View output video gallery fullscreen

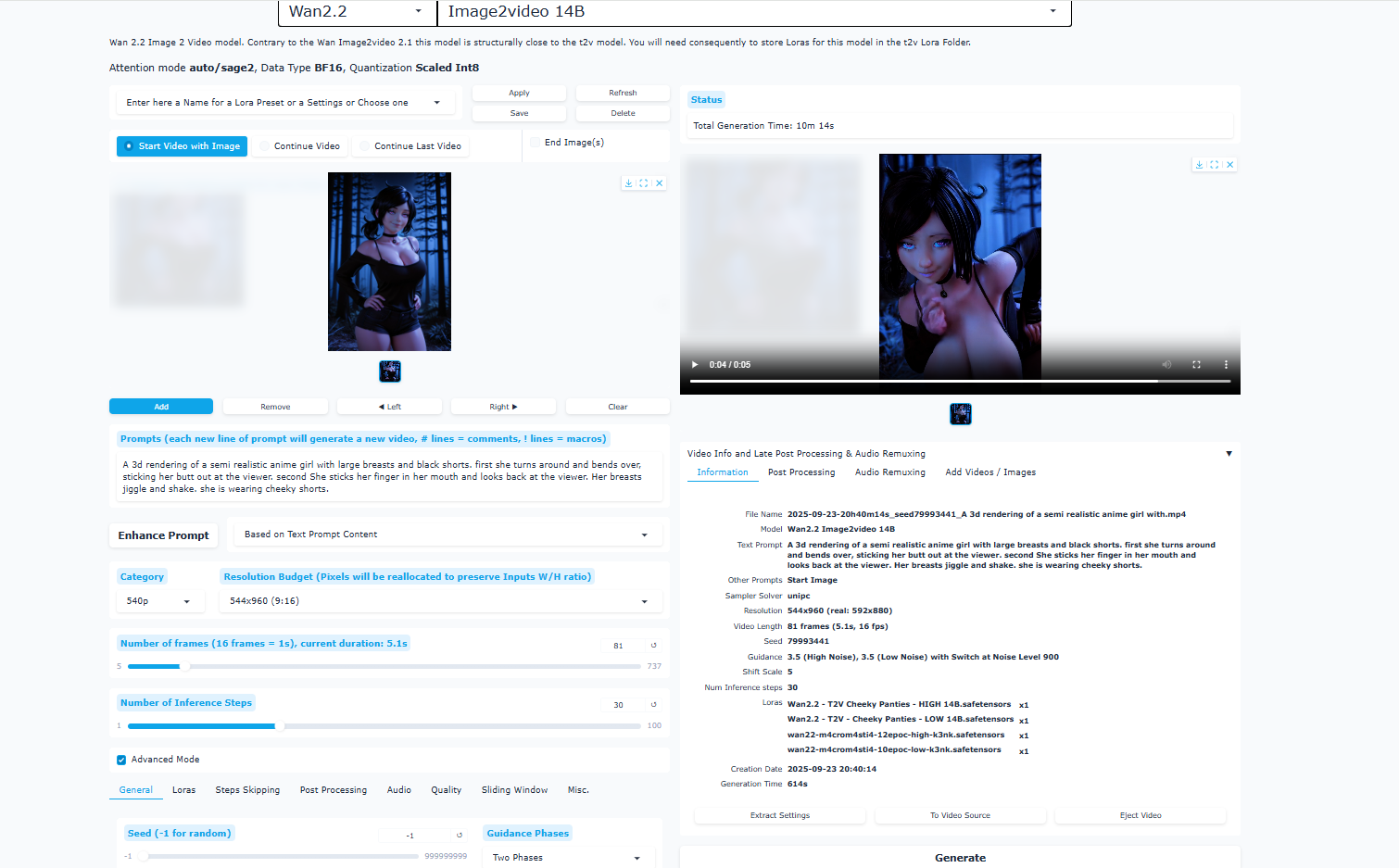pos(1215,165)
